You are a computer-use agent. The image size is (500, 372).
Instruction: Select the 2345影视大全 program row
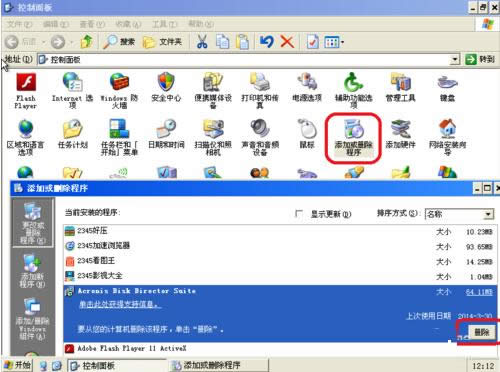[x=279, y=276]
